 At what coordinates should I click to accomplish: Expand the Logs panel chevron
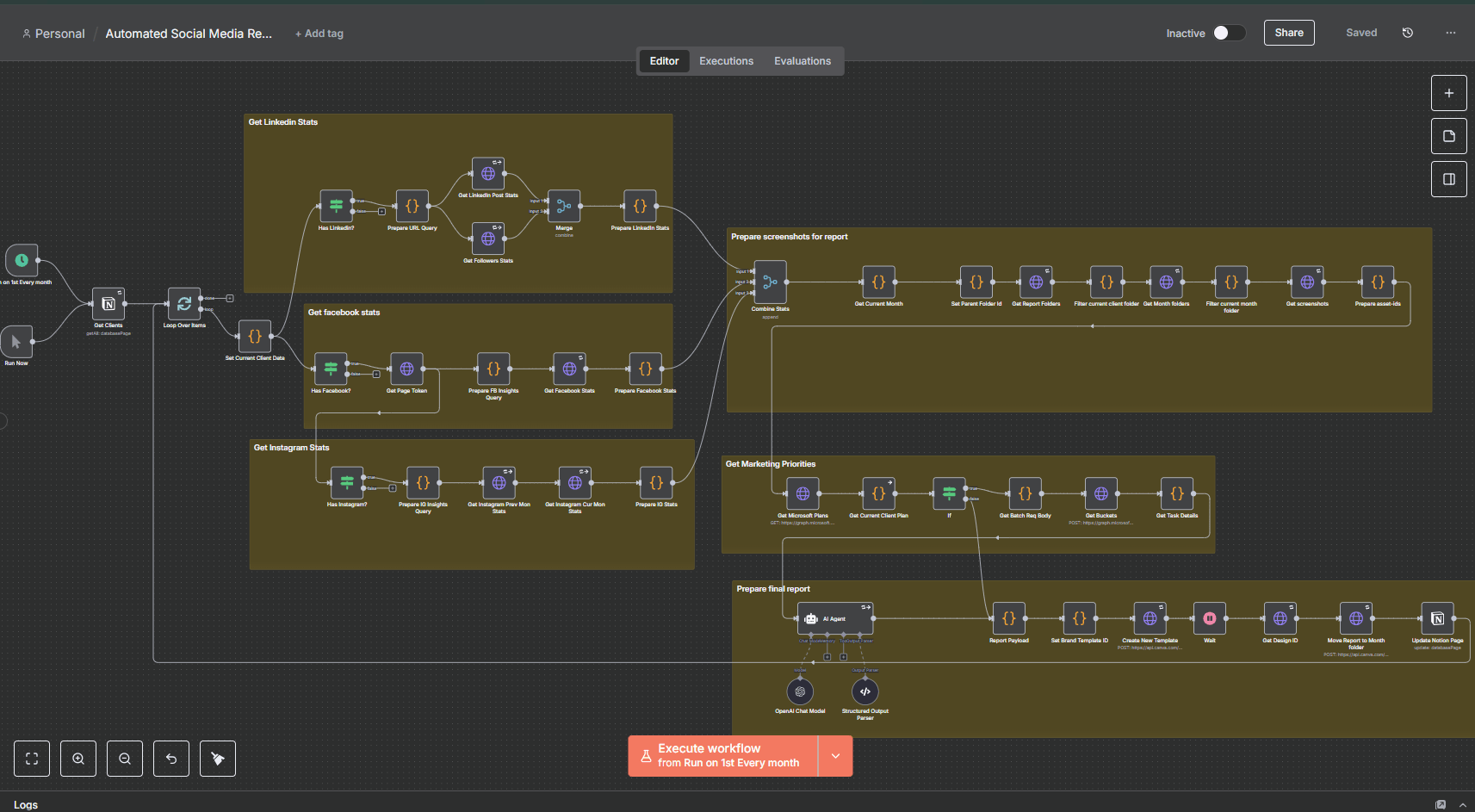point(1462,804)
